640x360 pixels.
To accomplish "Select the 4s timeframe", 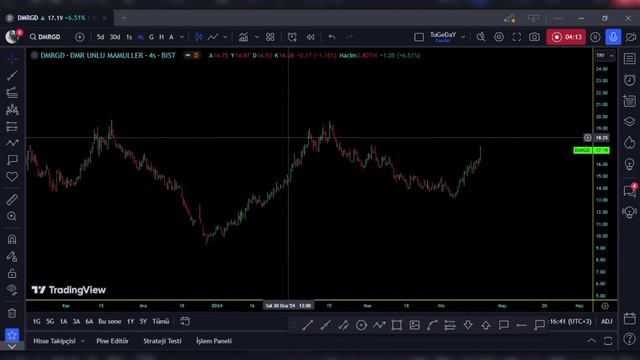I will [140, 37].
